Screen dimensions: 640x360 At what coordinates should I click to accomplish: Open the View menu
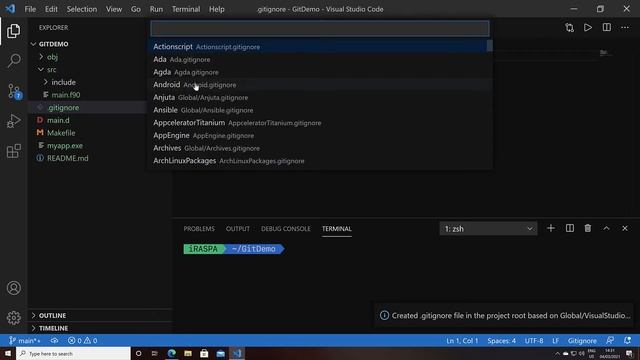coord(114,9)
